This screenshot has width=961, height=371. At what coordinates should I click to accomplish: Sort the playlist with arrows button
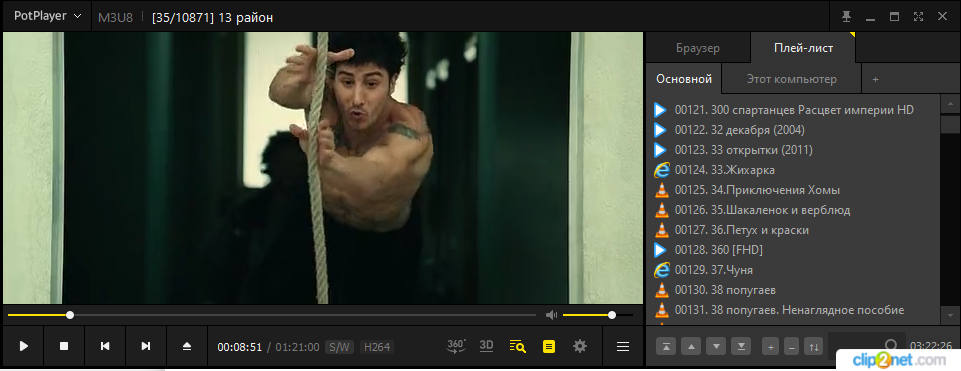pyautogui.click(x=813, y=346)
